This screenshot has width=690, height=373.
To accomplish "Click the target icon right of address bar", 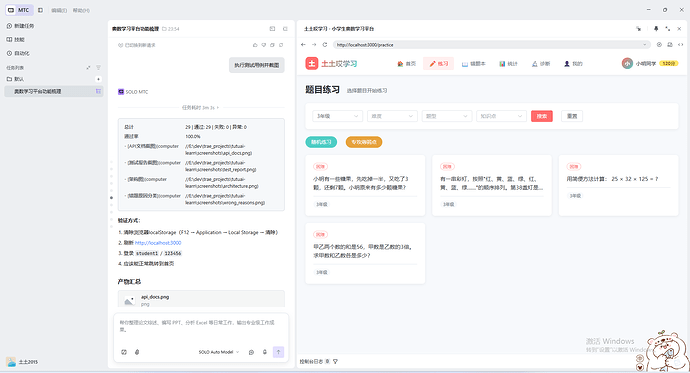I will point(659,44).
